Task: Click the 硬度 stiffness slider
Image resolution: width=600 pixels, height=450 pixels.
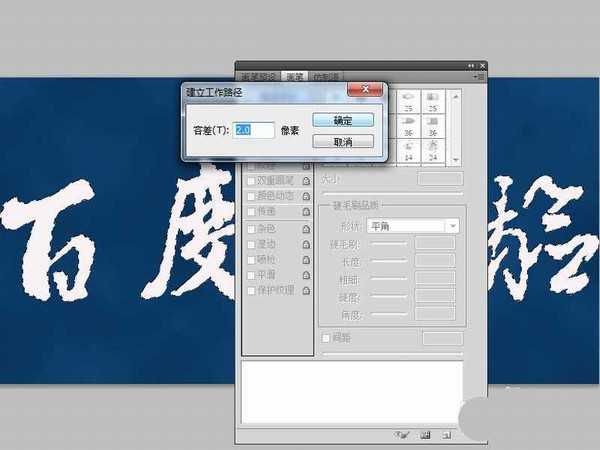Action: 389,296
